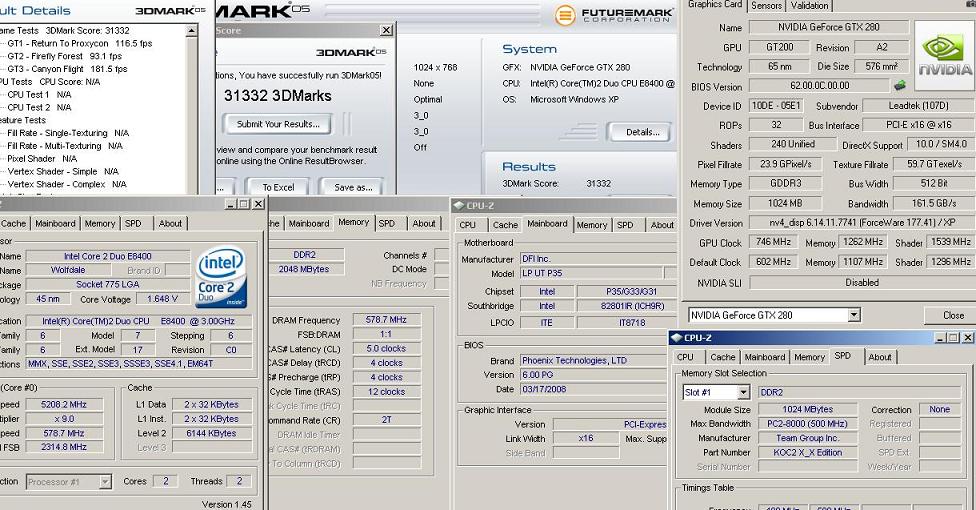Click the NVIDIA SLI Disabled field

click(x=861, y=283)
